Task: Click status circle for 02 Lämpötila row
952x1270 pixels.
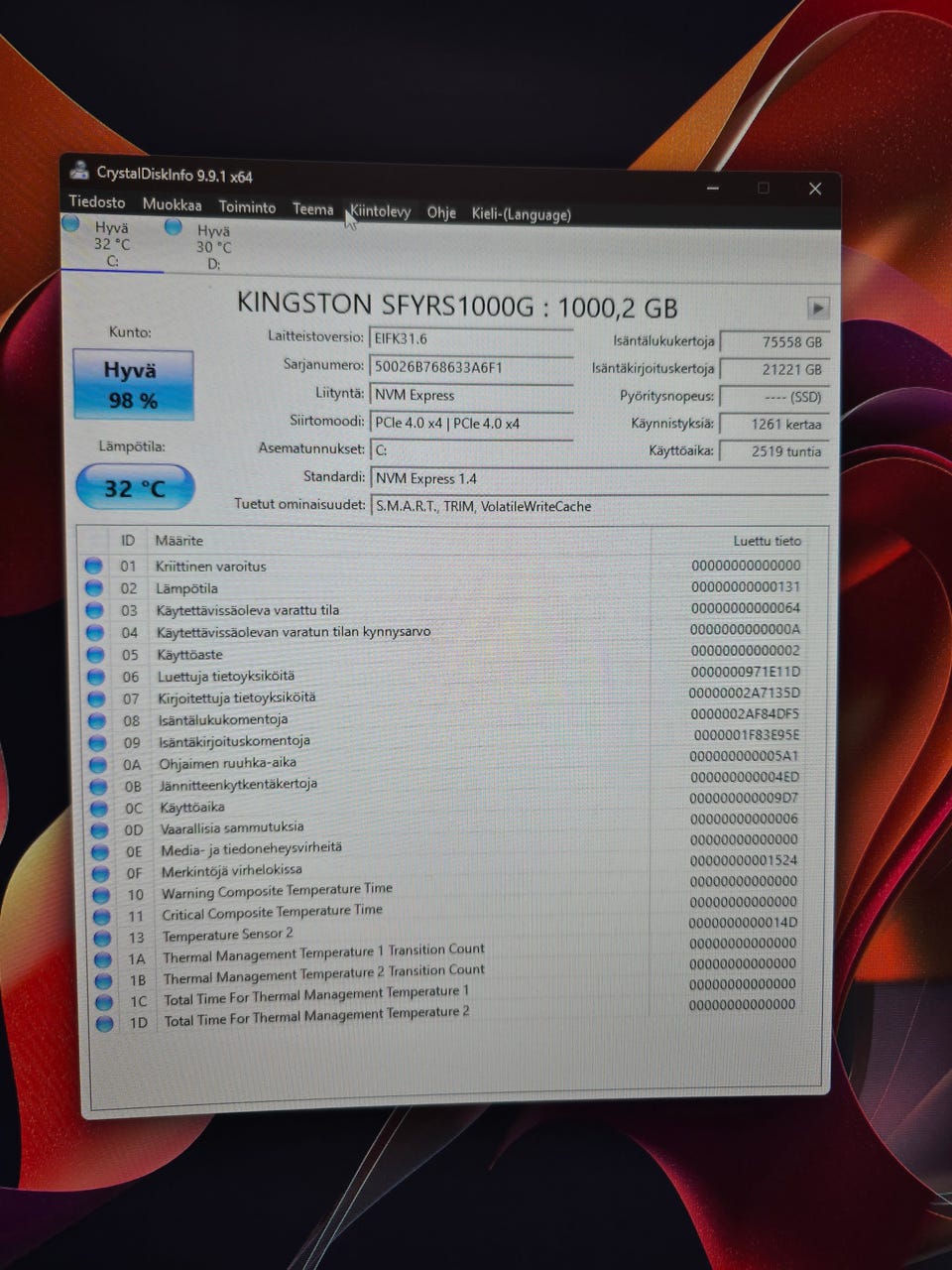Action: tap(94, 587)
